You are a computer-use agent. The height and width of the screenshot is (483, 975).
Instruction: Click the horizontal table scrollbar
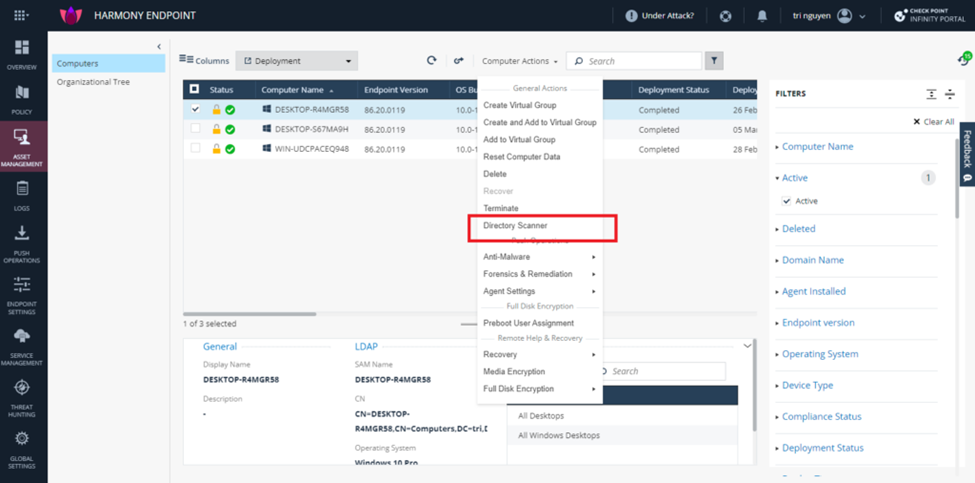(x=250, y=314)
